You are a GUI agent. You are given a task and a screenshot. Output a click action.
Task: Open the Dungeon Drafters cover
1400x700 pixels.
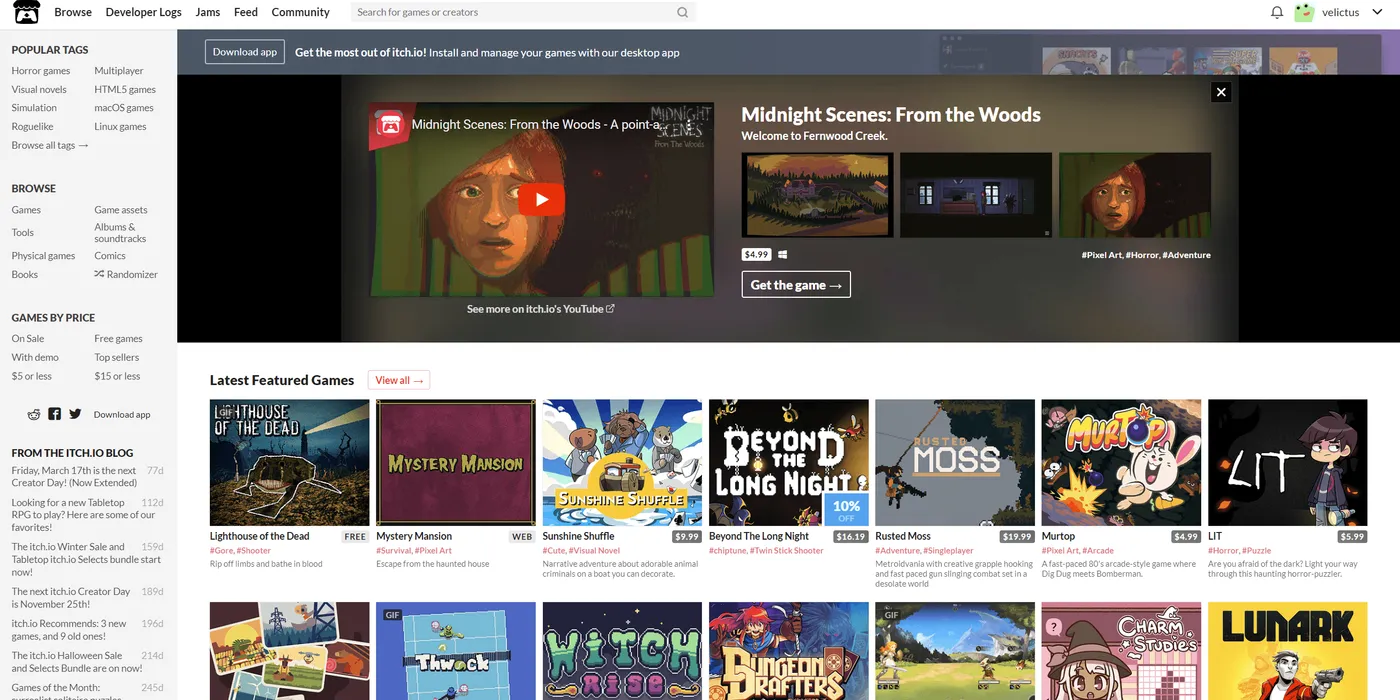pos(789,651)
